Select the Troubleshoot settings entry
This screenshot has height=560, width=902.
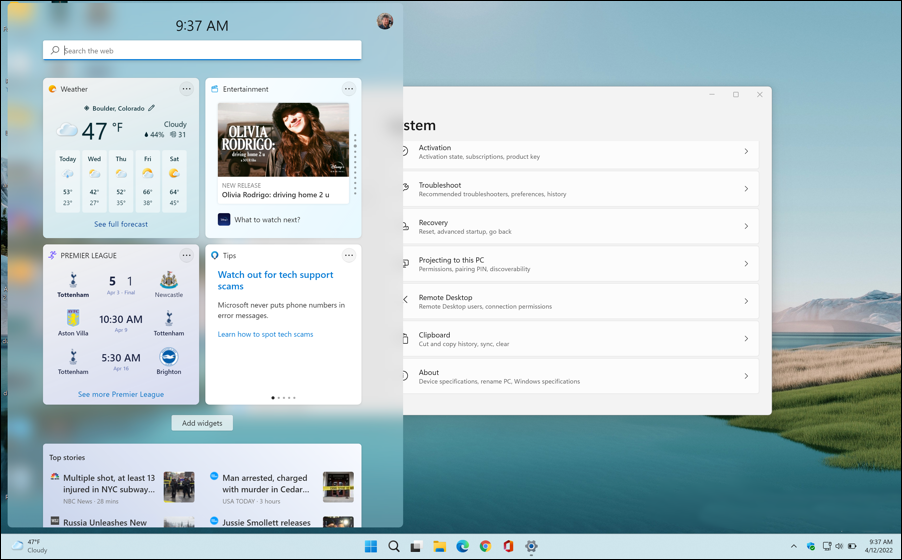click(580, 189)
